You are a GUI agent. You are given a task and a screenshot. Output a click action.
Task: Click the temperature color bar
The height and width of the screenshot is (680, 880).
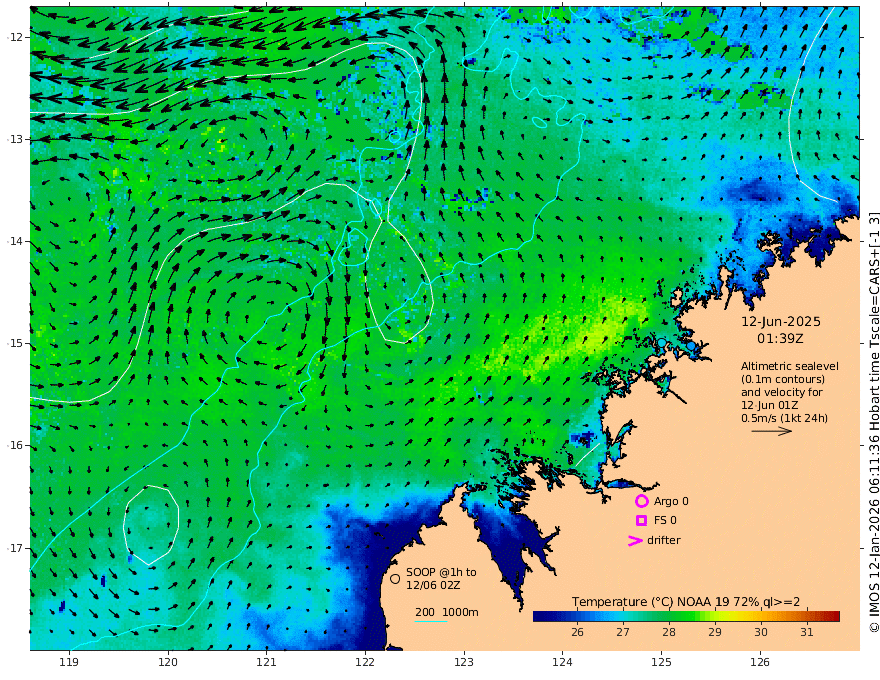click(x=686, y=616)
